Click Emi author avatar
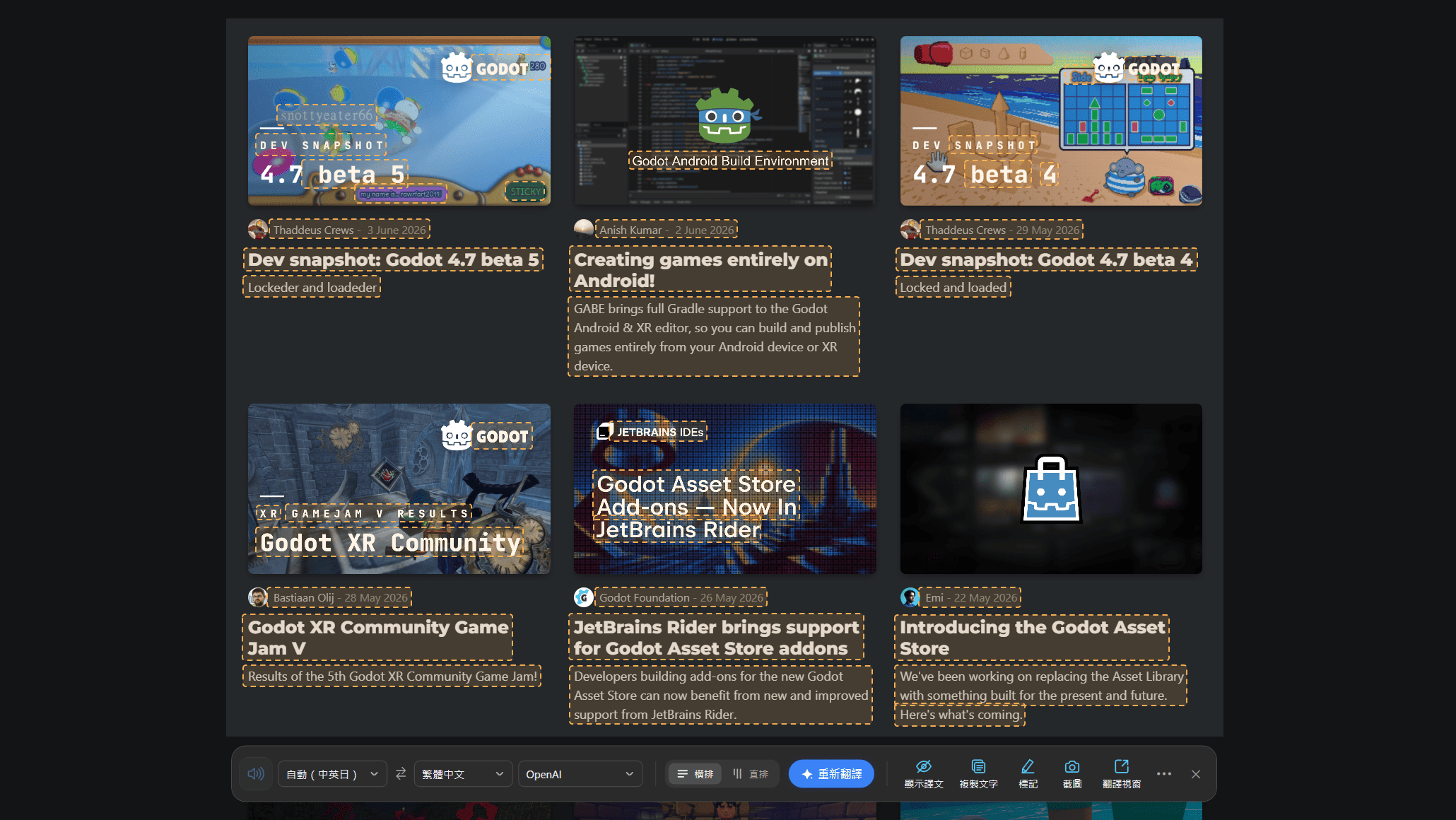The image size is (1456, 820). pyautogui.click(x=910, y=597)
